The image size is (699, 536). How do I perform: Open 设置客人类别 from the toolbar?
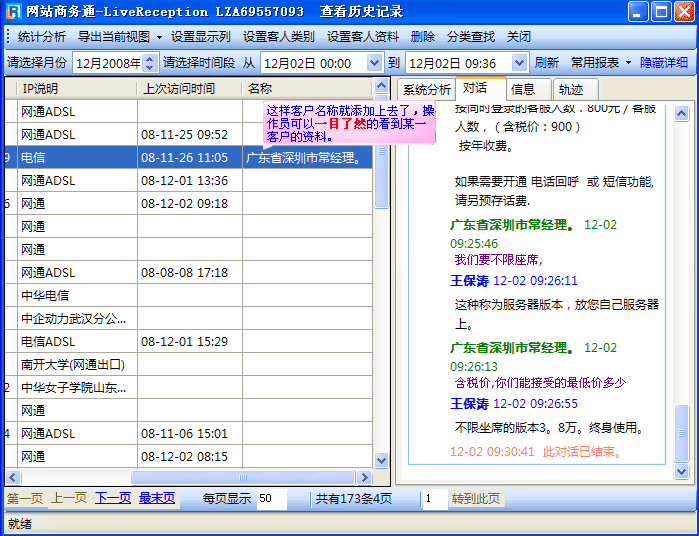[278, 37]
